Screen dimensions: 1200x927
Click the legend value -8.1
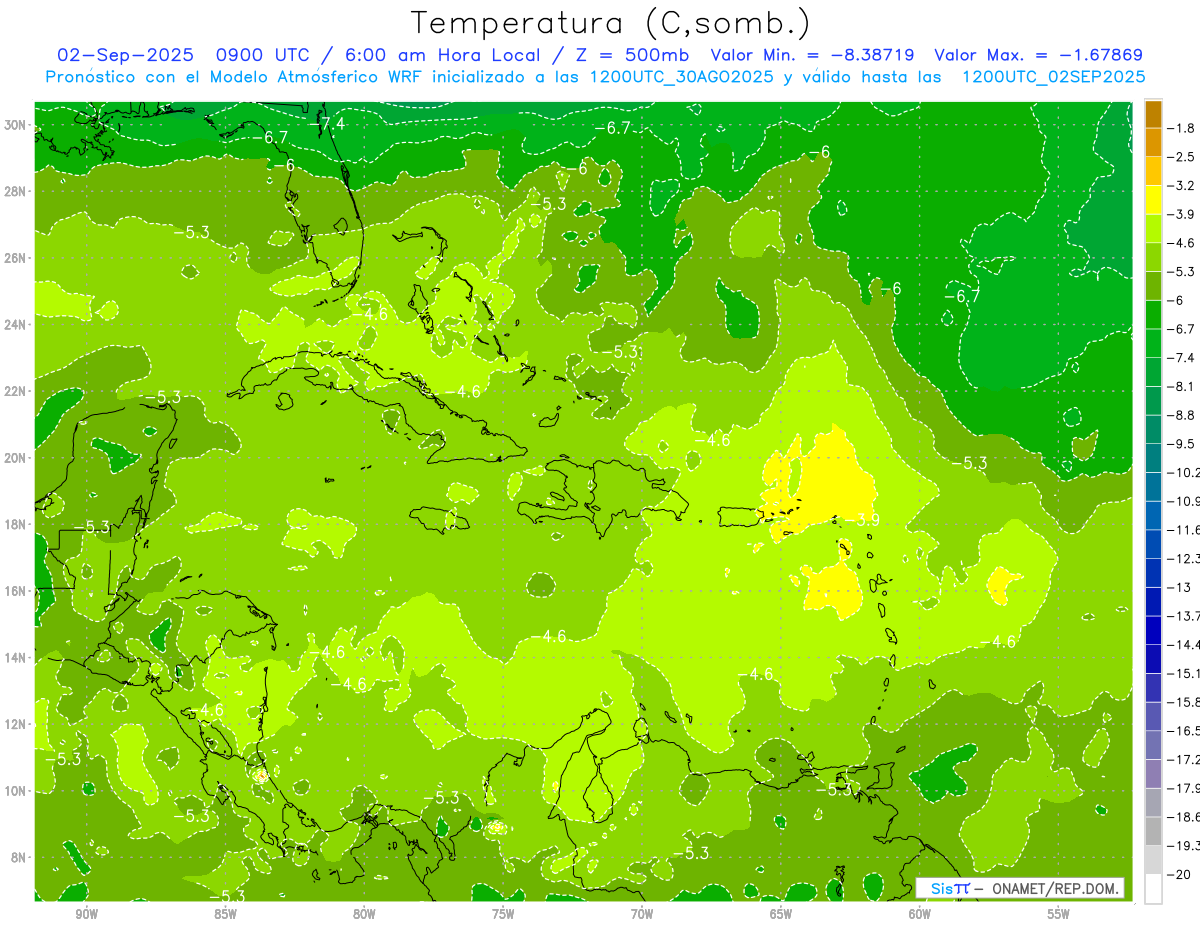coord(1181,387)
